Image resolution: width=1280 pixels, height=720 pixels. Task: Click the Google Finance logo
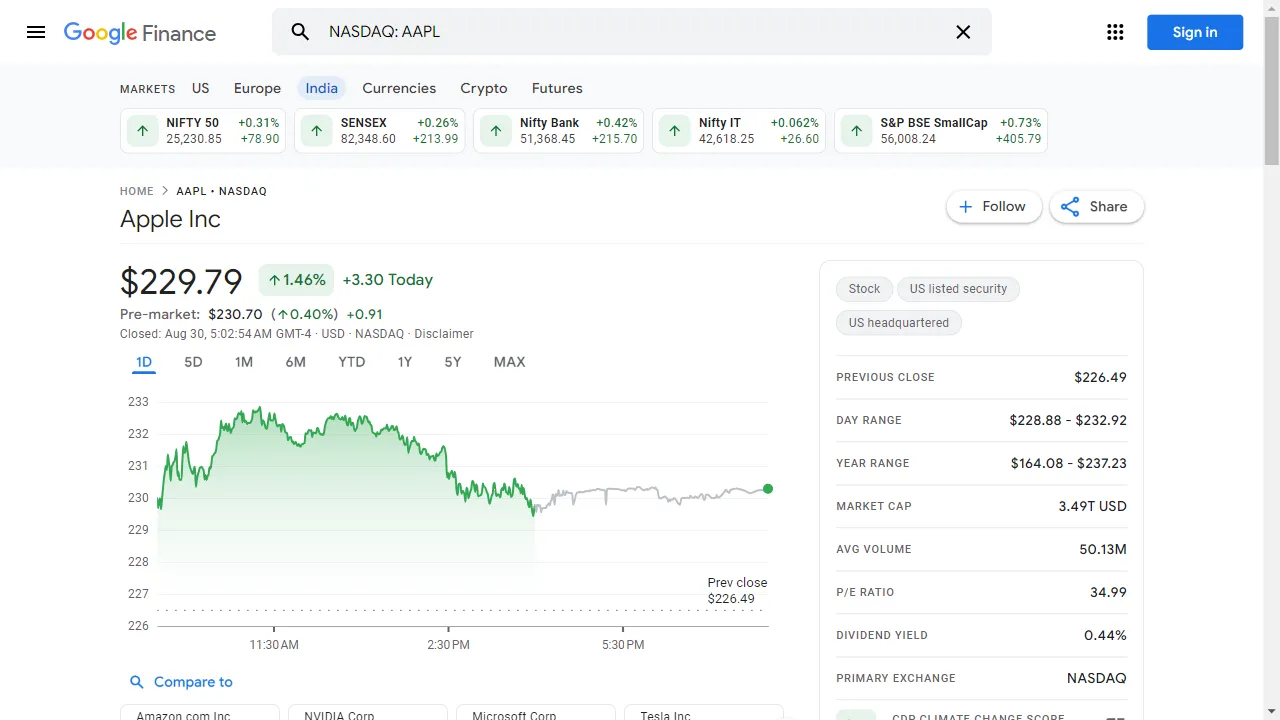(x=140, y=32)
